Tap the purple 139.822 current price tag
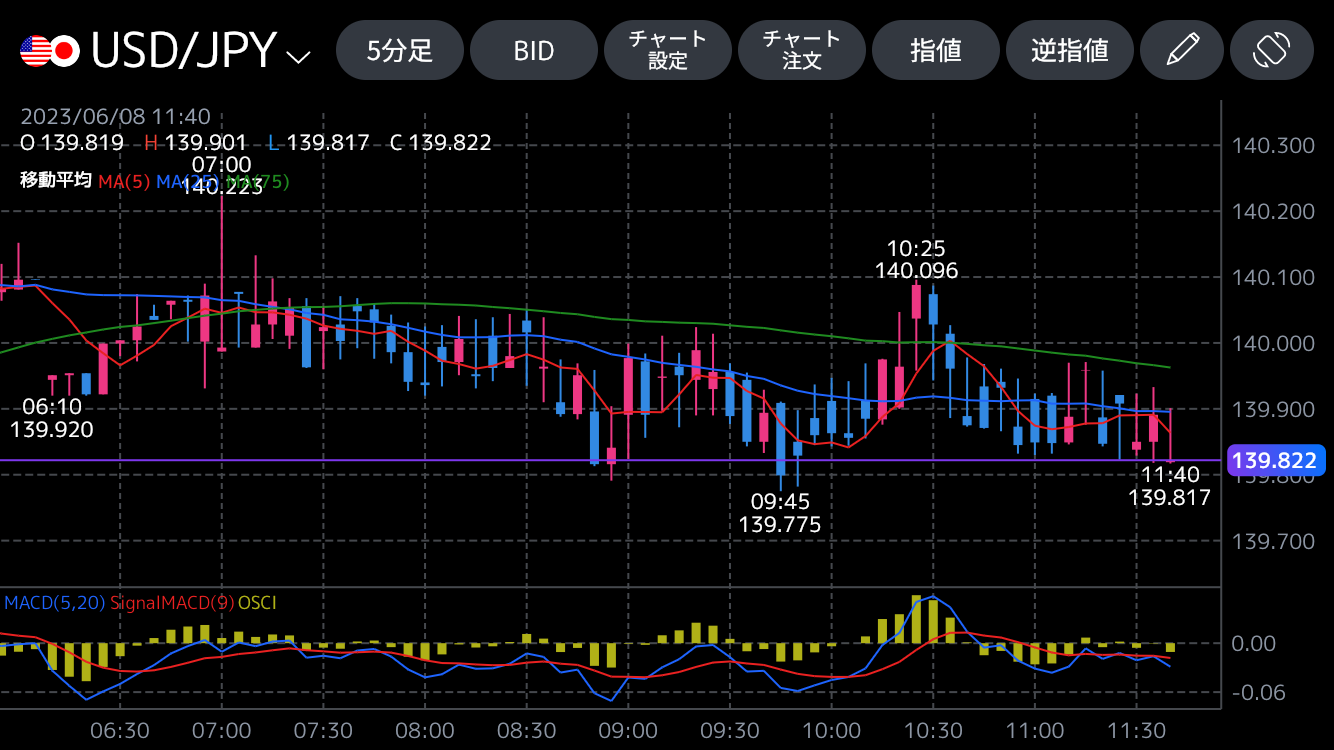This screenshot has width=1334, height=750. tap(1273, 460)
